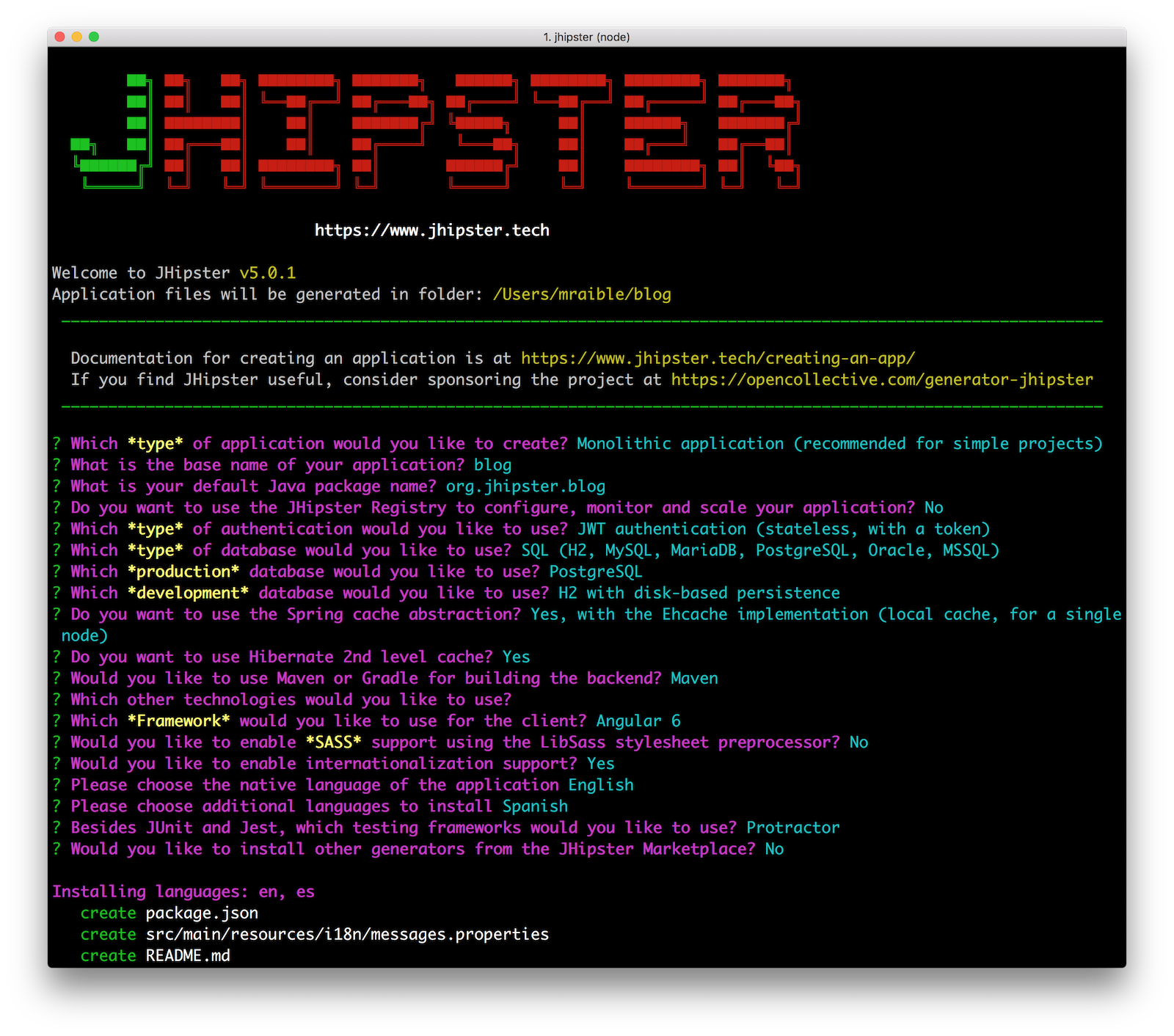Open the opencollective.com/generator-jhipster link

tap(882, 379)
